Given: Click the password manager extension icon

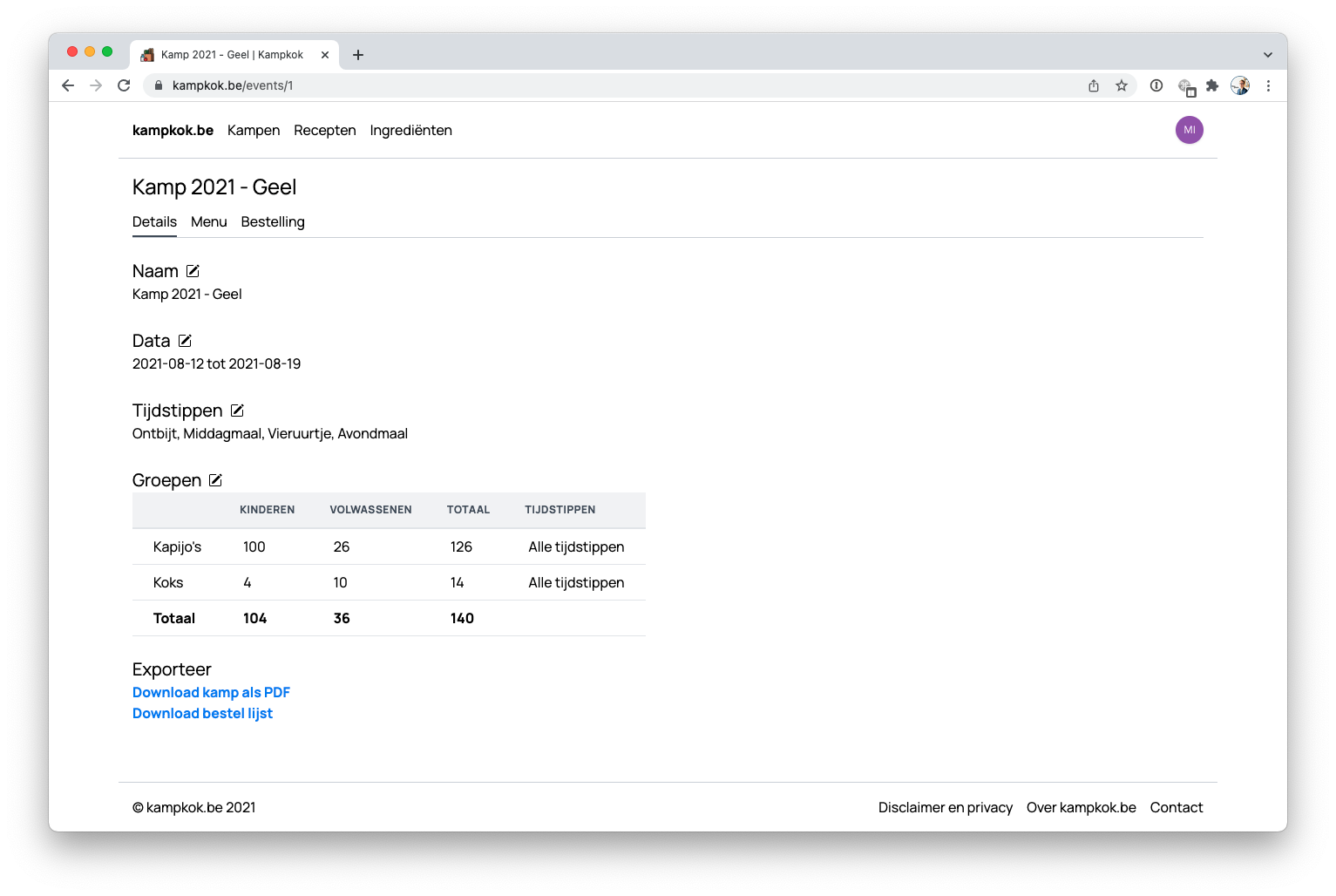Looking at the screenshot, I should (x=1156, y=85).
